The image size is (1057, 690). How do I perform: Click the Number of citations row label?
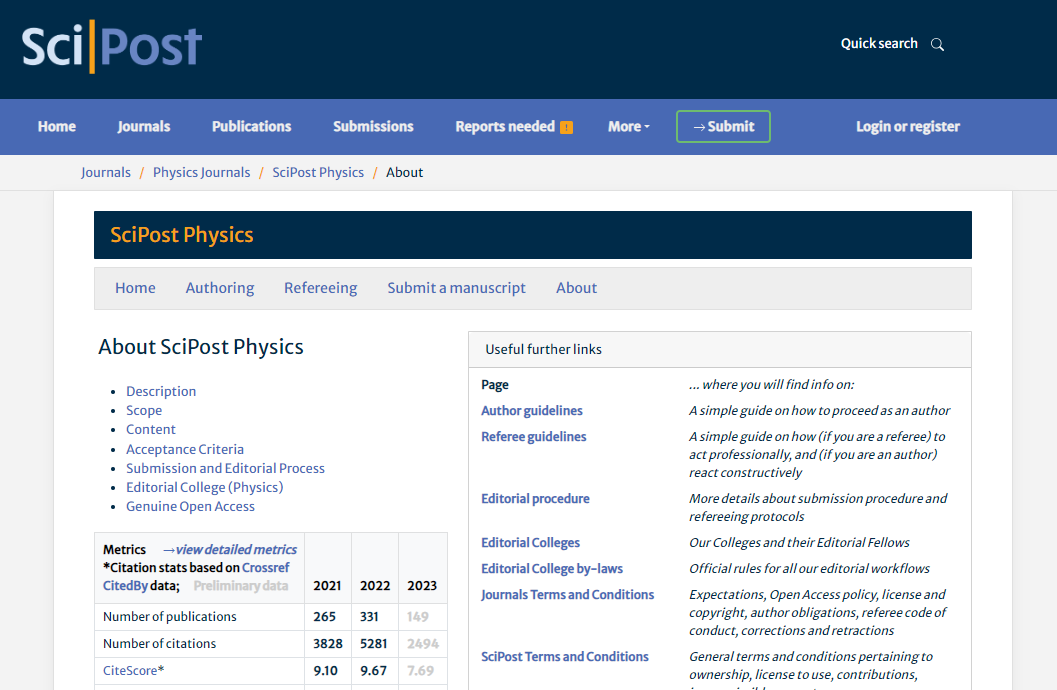pos(160,644)
